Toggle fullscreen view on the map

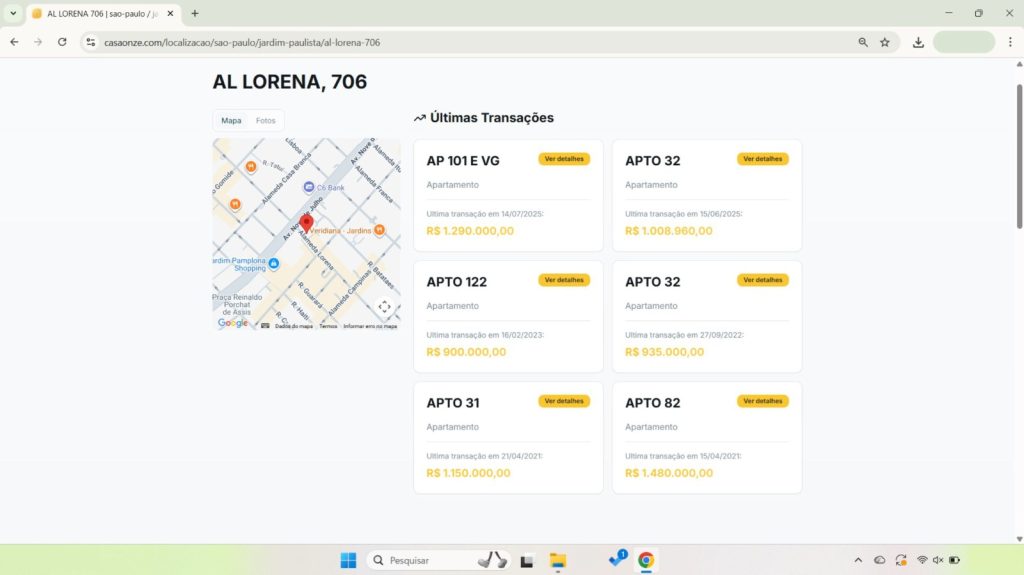[x=384, y=307]
